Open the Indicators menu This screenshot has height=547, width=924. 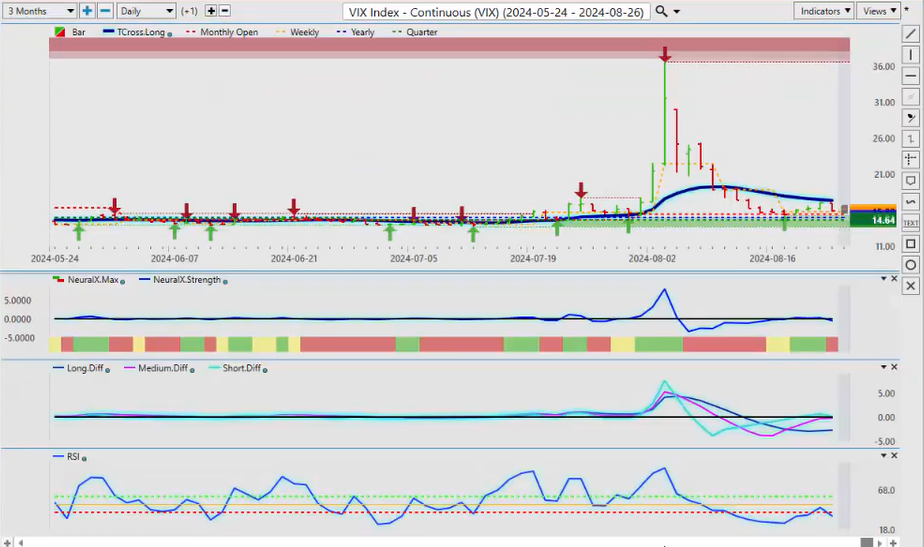825,11
